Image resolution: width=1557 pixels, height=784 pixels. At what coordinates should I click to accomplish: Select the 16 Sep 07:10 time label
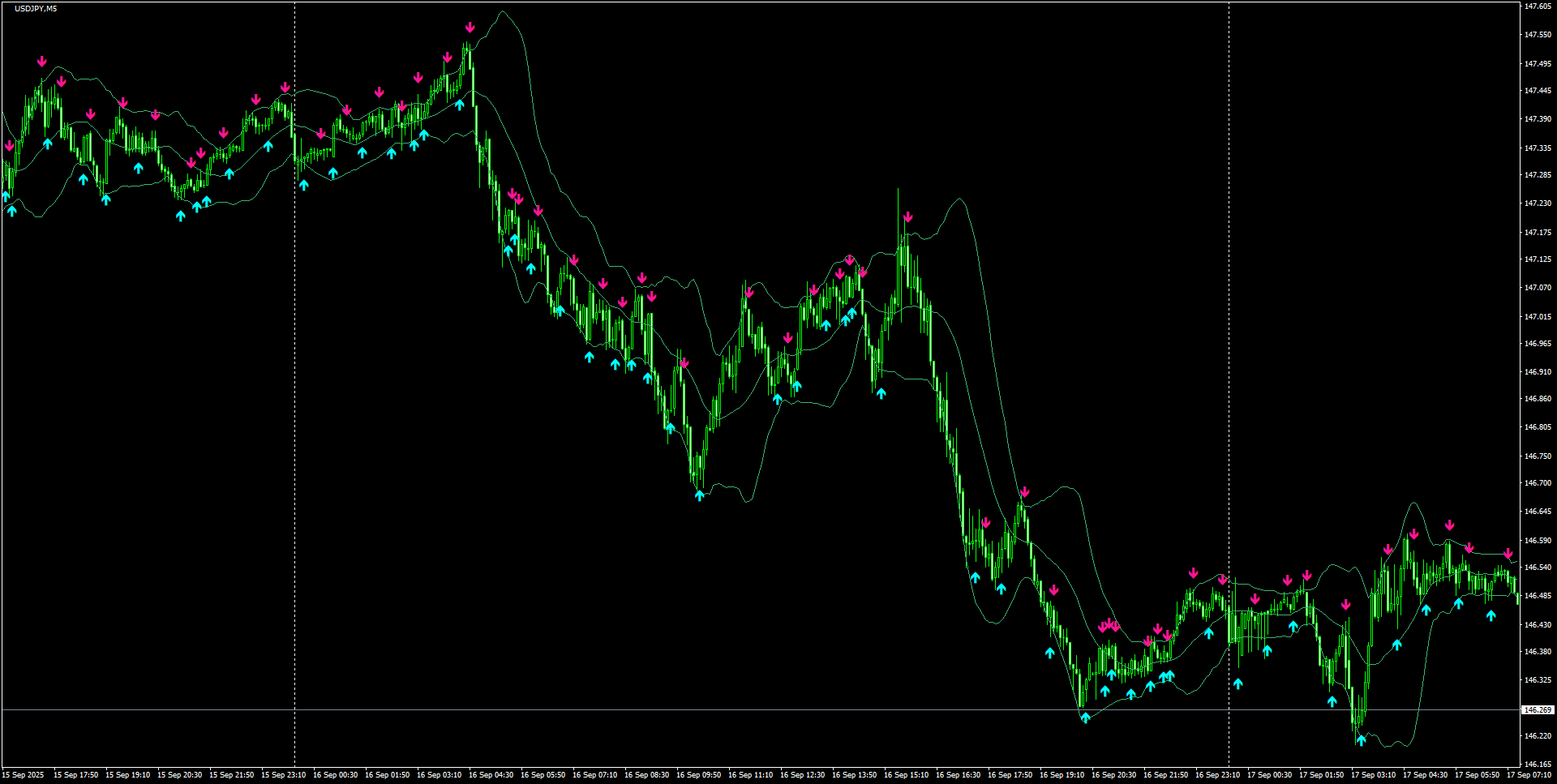594,775
